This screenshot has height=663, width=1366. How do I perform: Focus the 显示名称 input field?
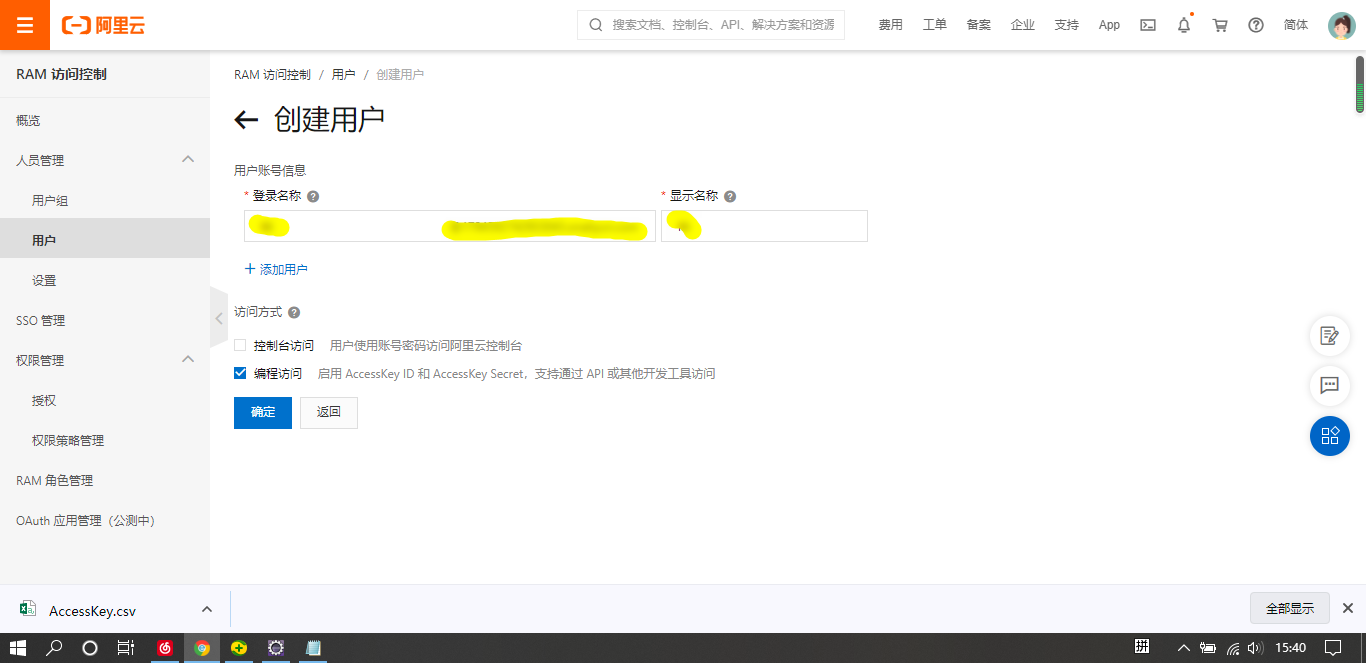[764, 226]
